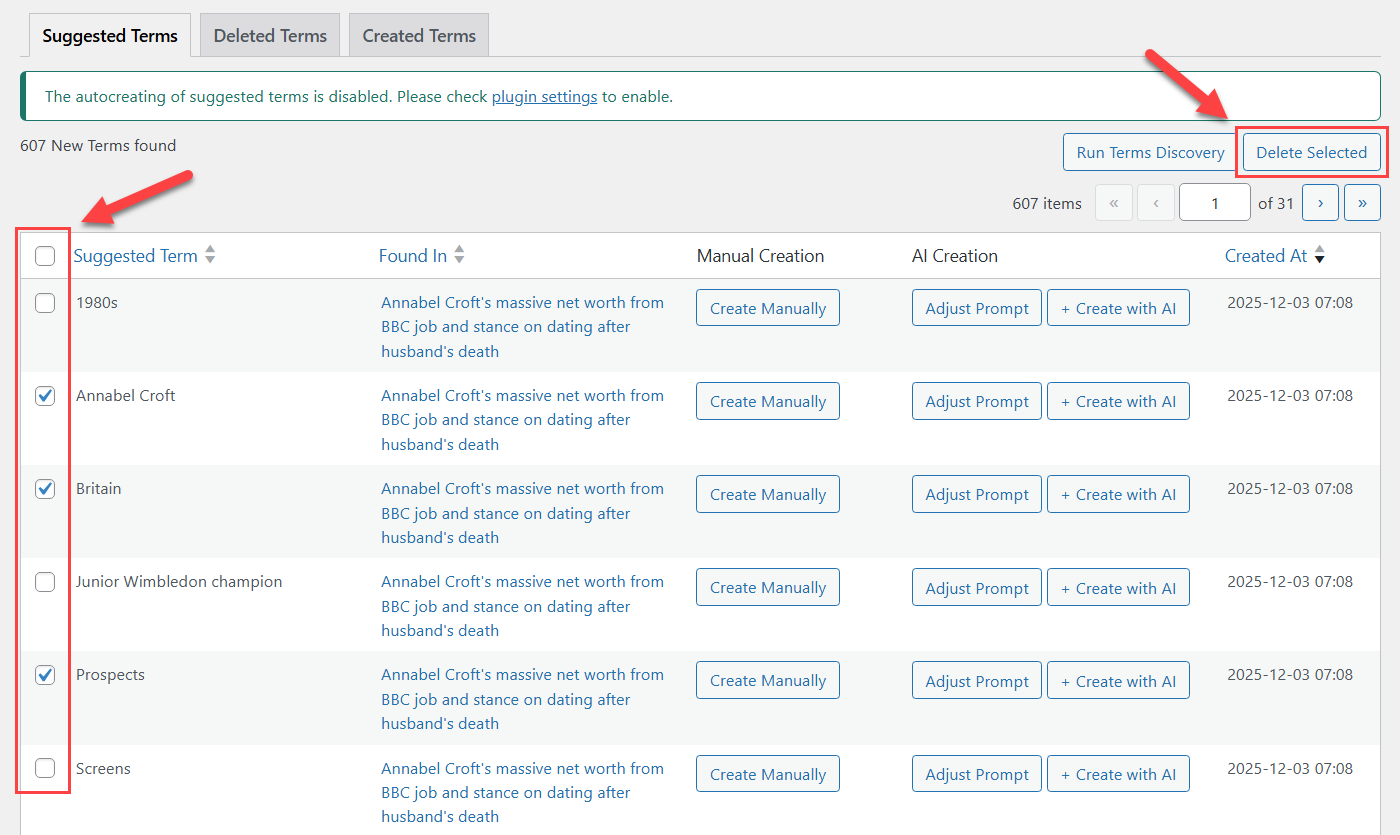1400x835 pixels.
Task: Jump to the last page
Action: tap(1362, 202)
